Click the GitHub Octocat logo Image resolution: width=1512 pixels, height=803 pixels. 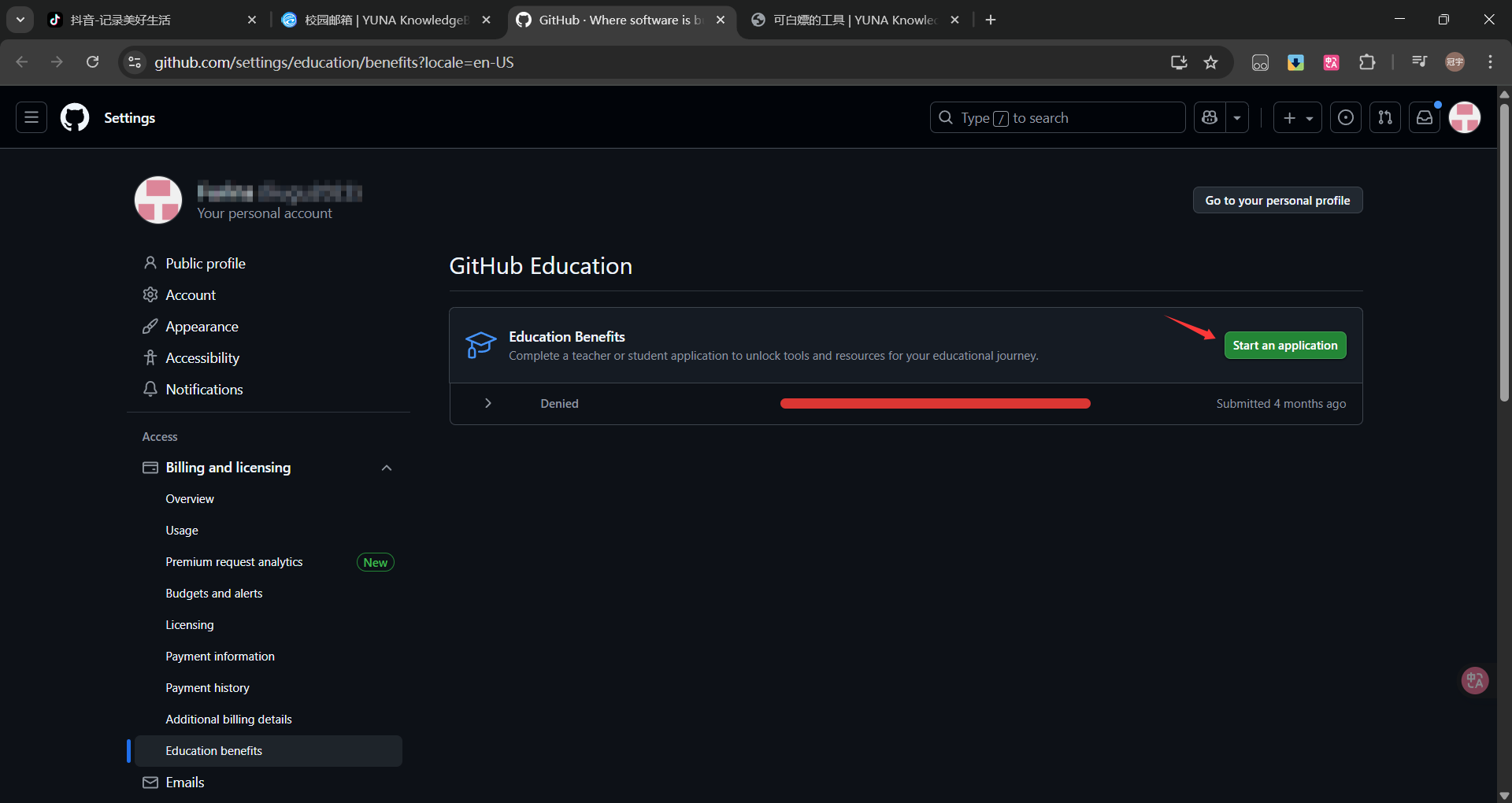point(75,117)
